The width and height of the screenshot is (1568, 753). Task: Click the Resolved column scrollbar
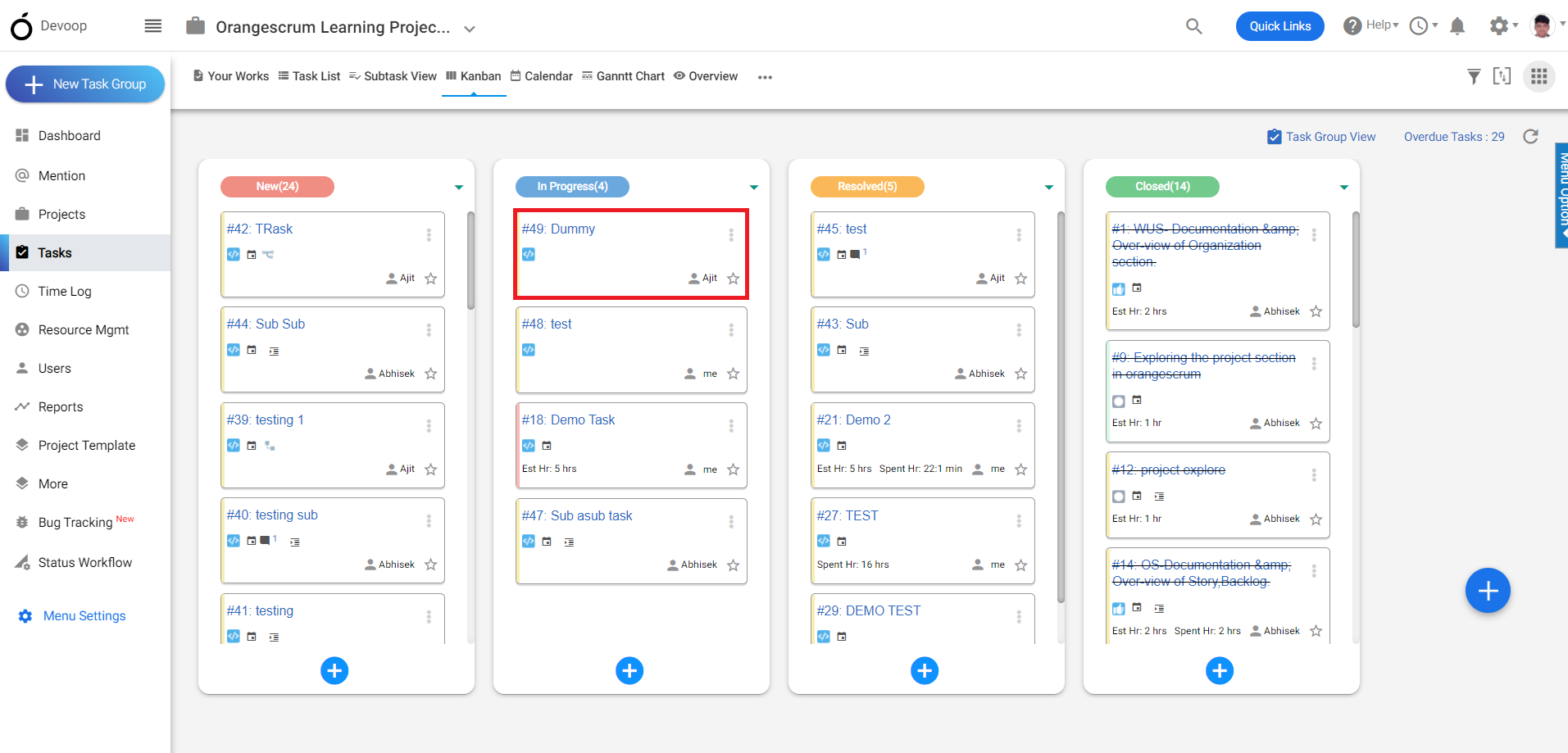1061,407
